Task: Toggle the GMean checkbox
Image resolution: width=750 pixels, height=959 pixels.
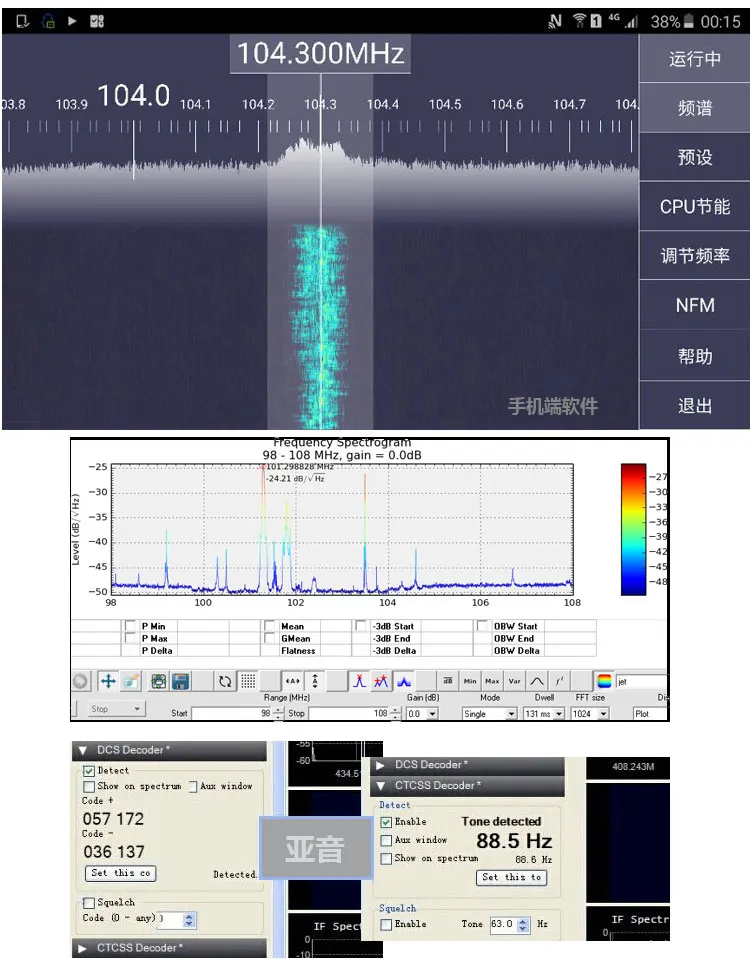Action: [269, 638]
